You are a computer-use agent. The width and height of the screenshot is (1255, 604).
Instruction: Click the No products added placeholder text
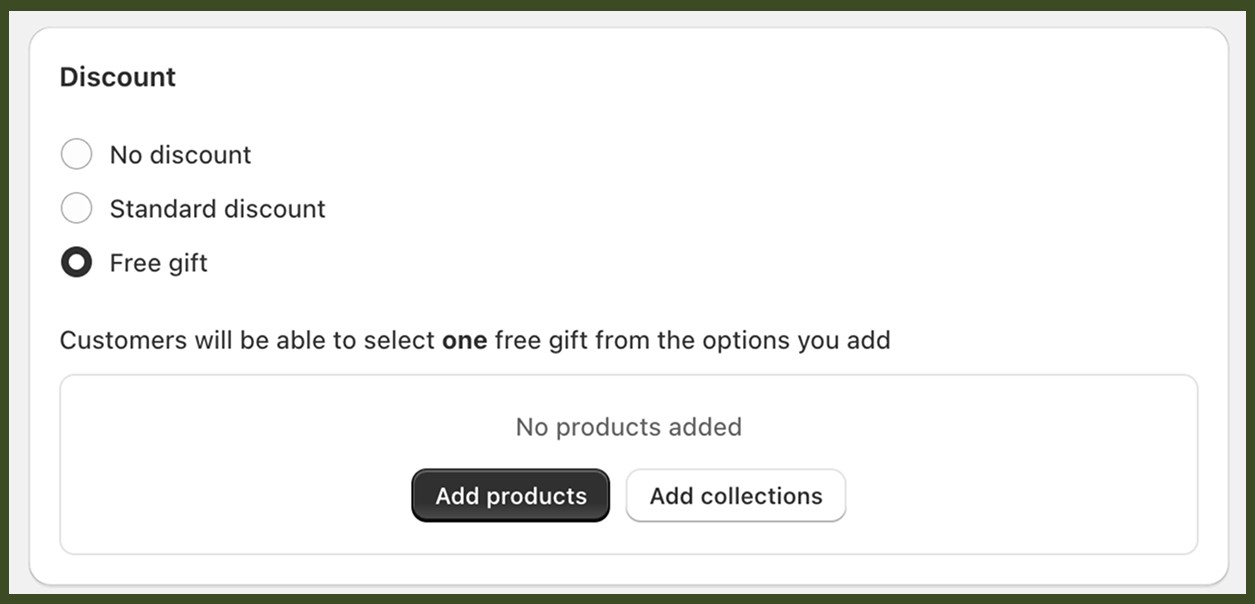[627, 427]
